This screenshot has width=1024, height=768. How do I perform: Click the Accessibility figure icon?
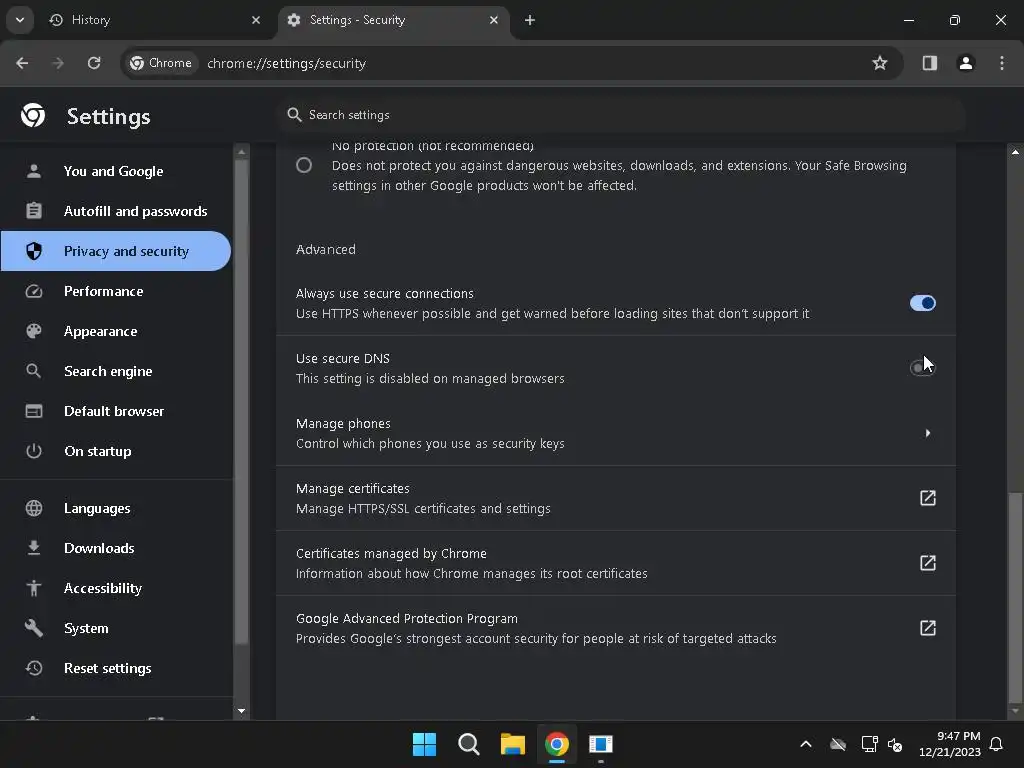[34, 588]
